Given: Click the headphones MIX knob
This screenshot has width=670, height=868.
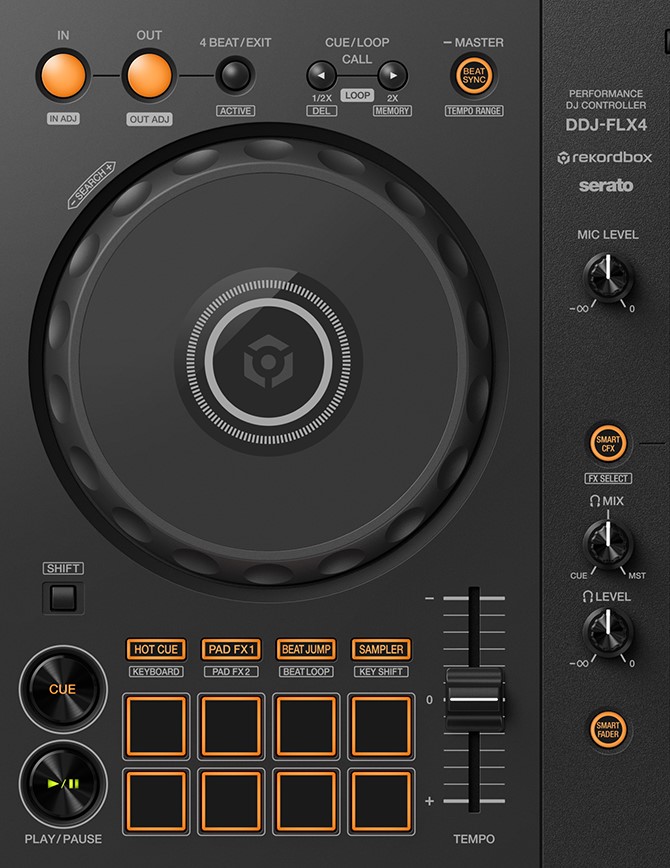Looking at the screenshot, I should coord(608,544).
